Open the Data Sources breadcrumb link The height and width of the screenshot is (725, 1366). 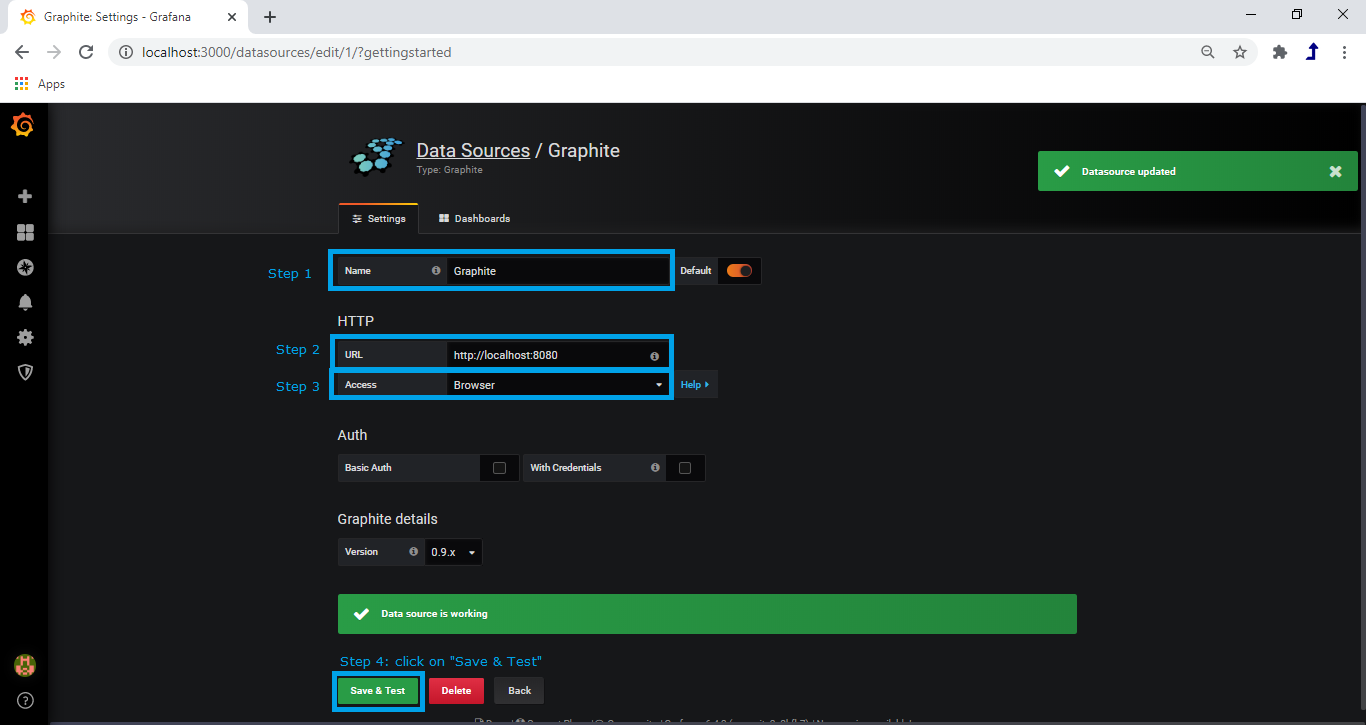pos(473,150)
